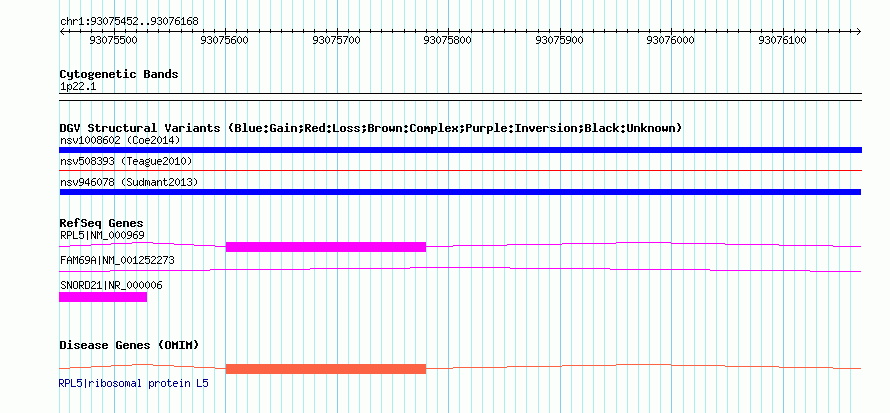This screenshot has width=890, height=413.
Task: Click the right arrowhead of the ruler
Action: tap(859, 31)
